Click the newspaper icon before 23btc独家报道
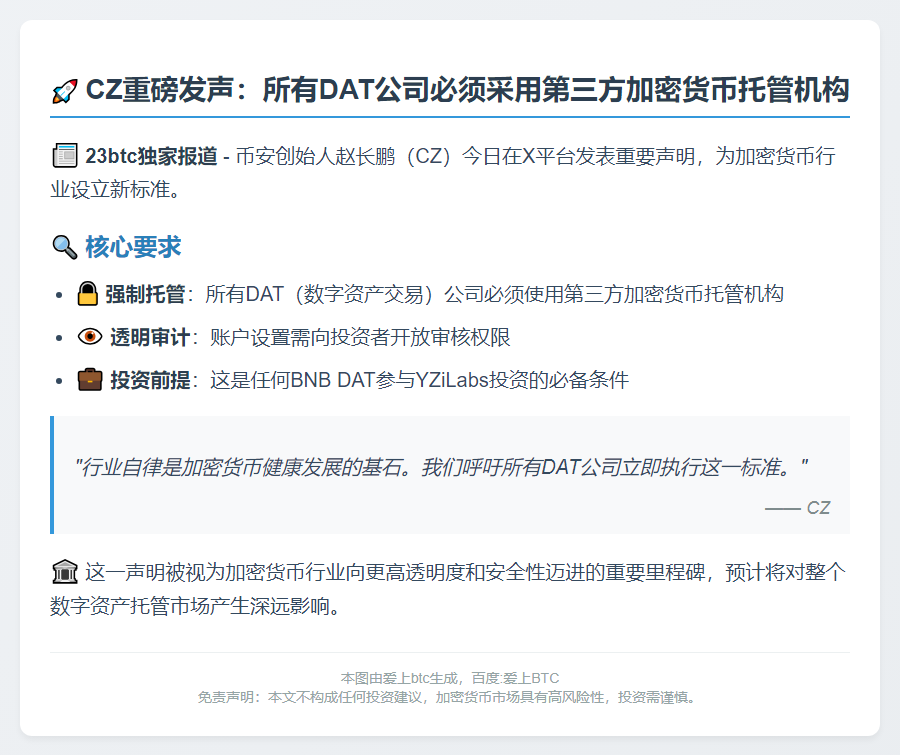The image size is (900, 755). pos(64,156)
